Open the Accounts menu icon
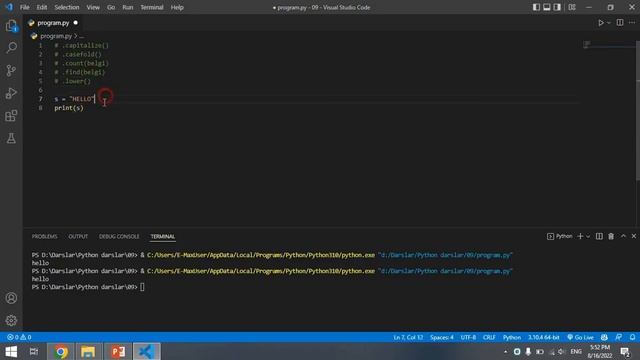 pos(11,298)
